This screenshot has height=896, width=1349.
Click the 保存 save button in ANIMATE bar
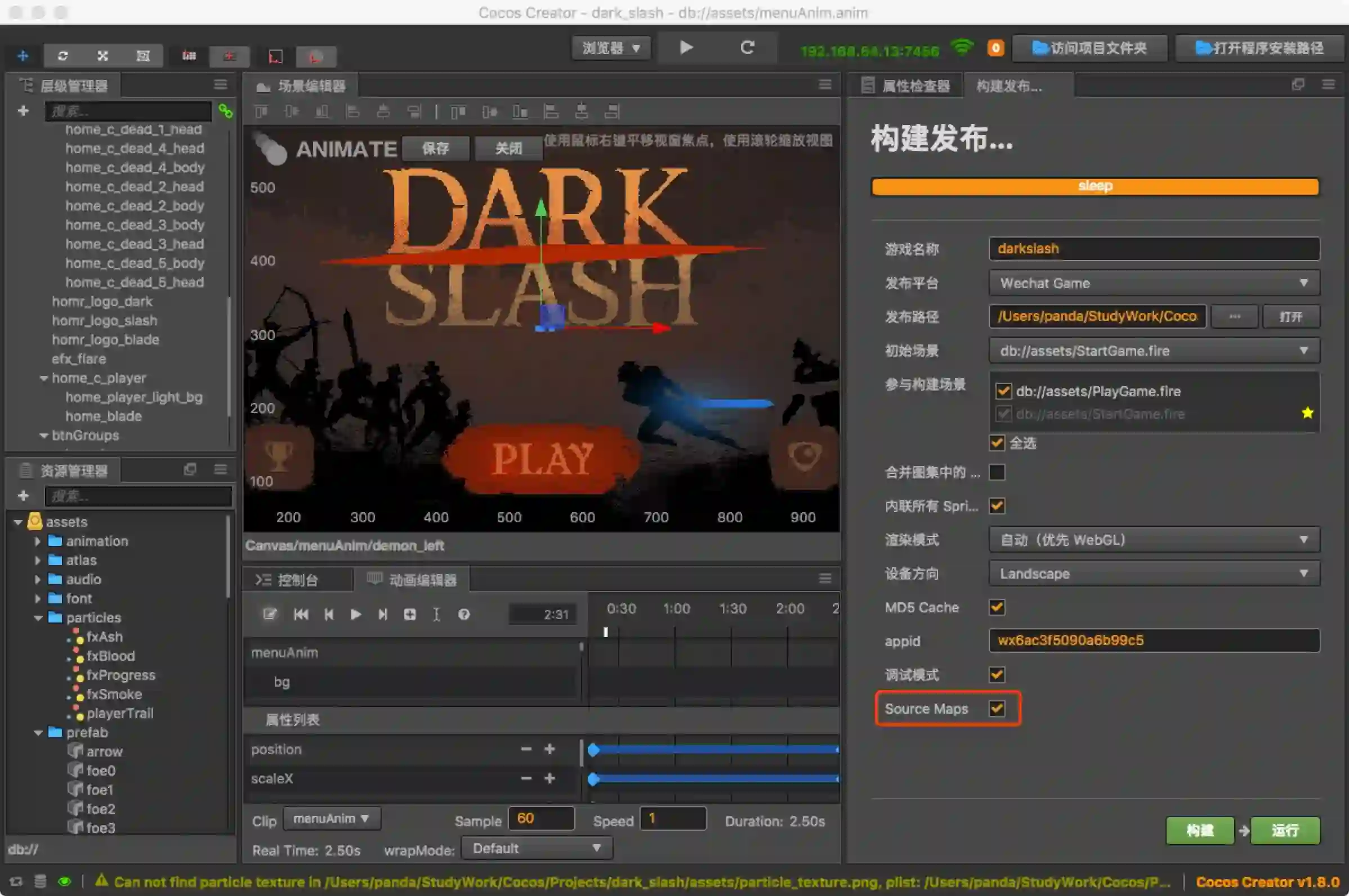(x=436, y=149)
